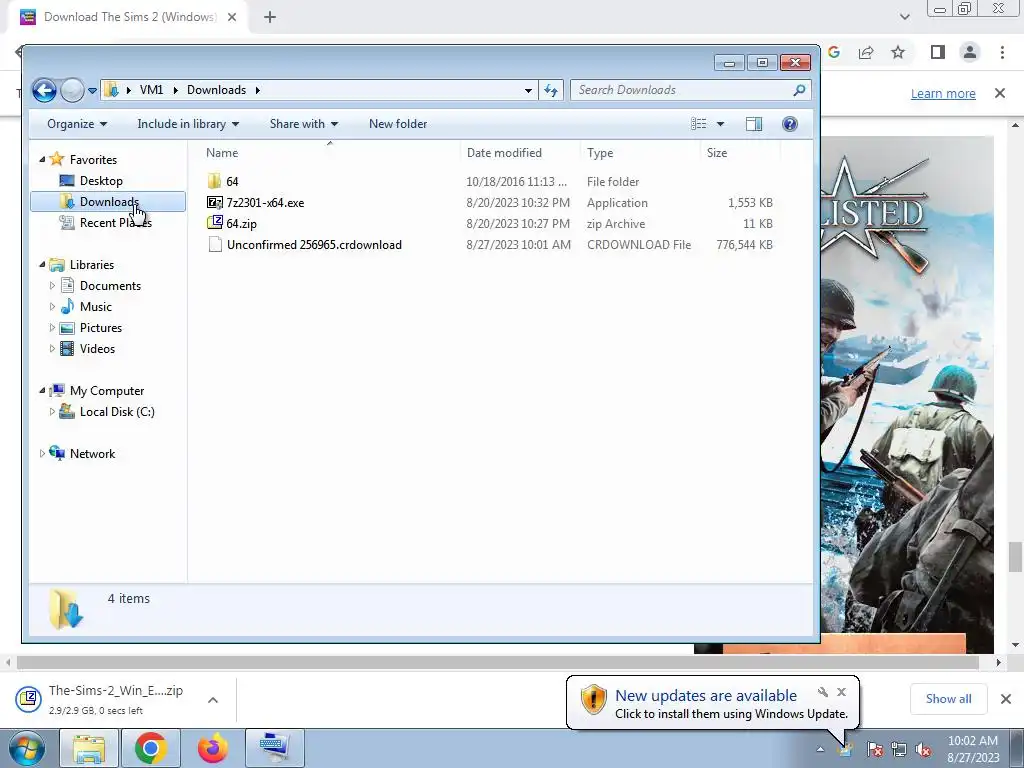
Task: Open the Documents library item
Action: [x=110, y=286]
